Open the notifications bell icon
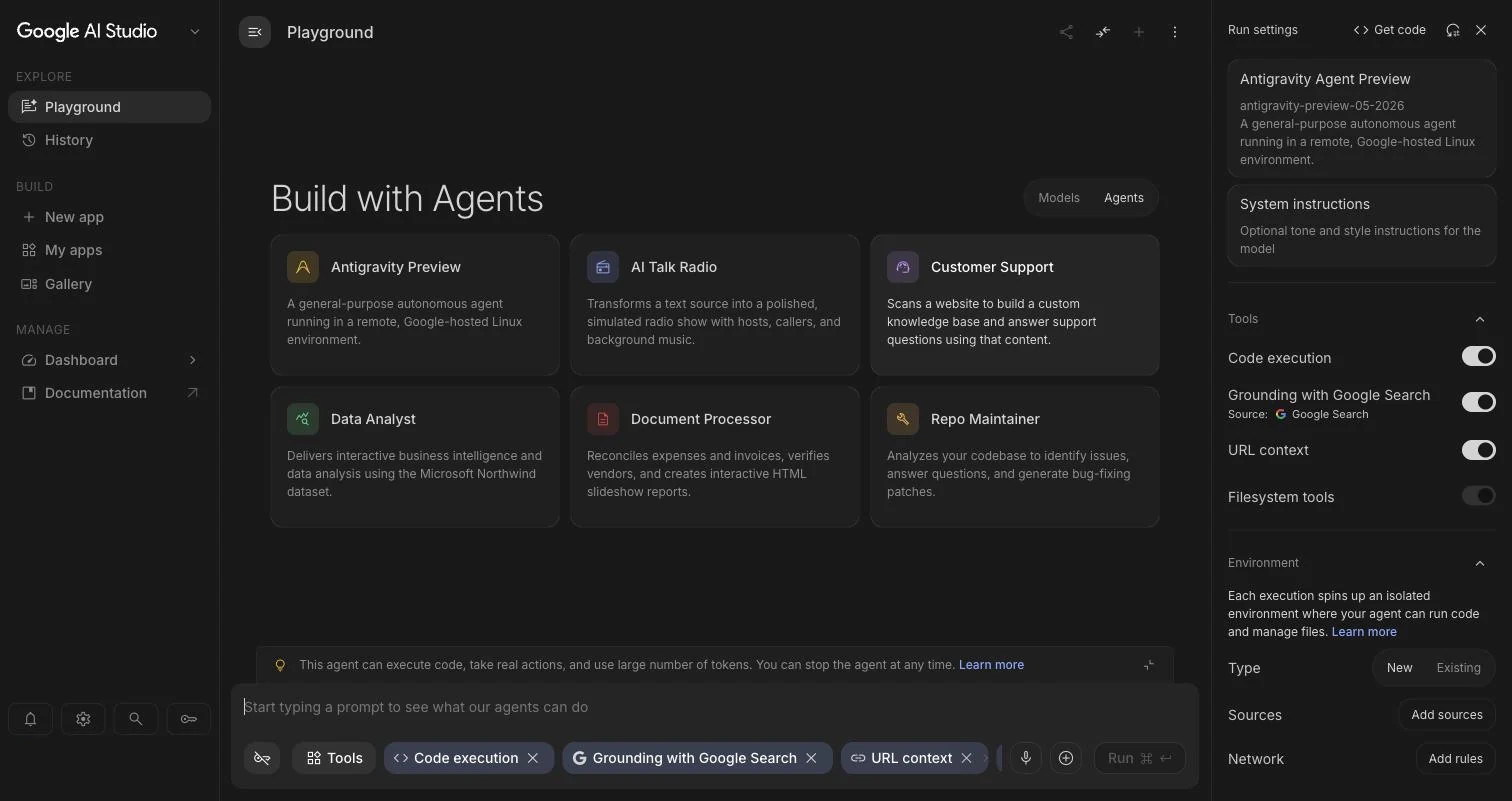Screen dimensions: 1512x801 [30, 718]
